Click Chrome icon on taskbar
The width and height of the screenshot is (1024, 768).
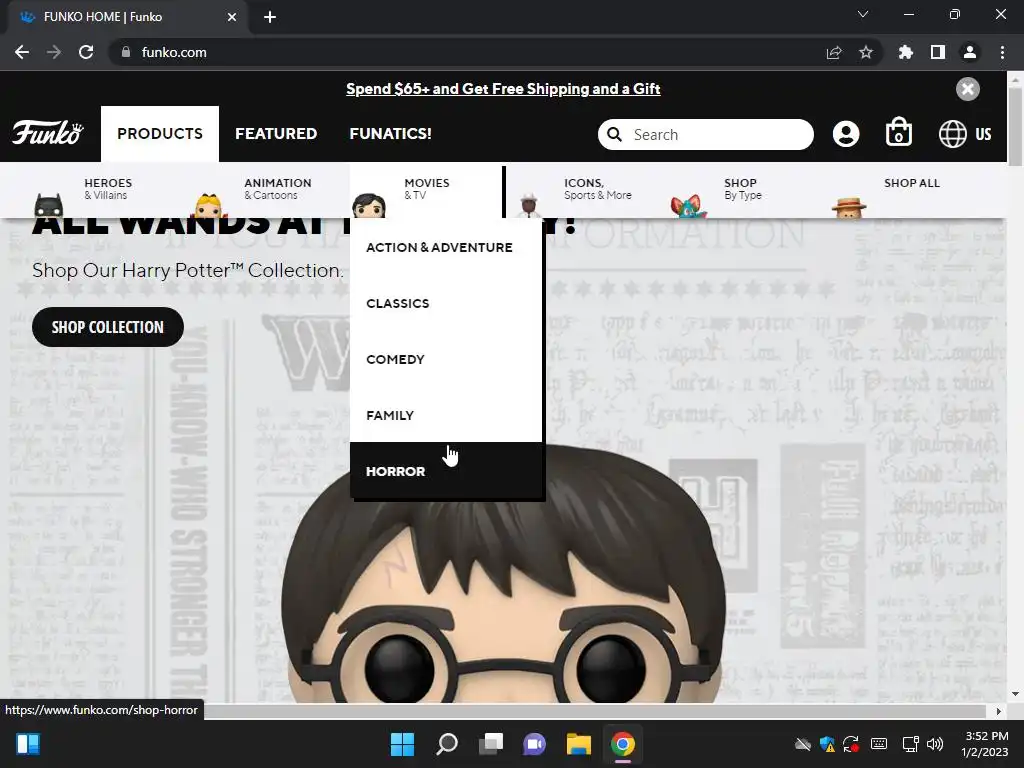coord(622,744)
